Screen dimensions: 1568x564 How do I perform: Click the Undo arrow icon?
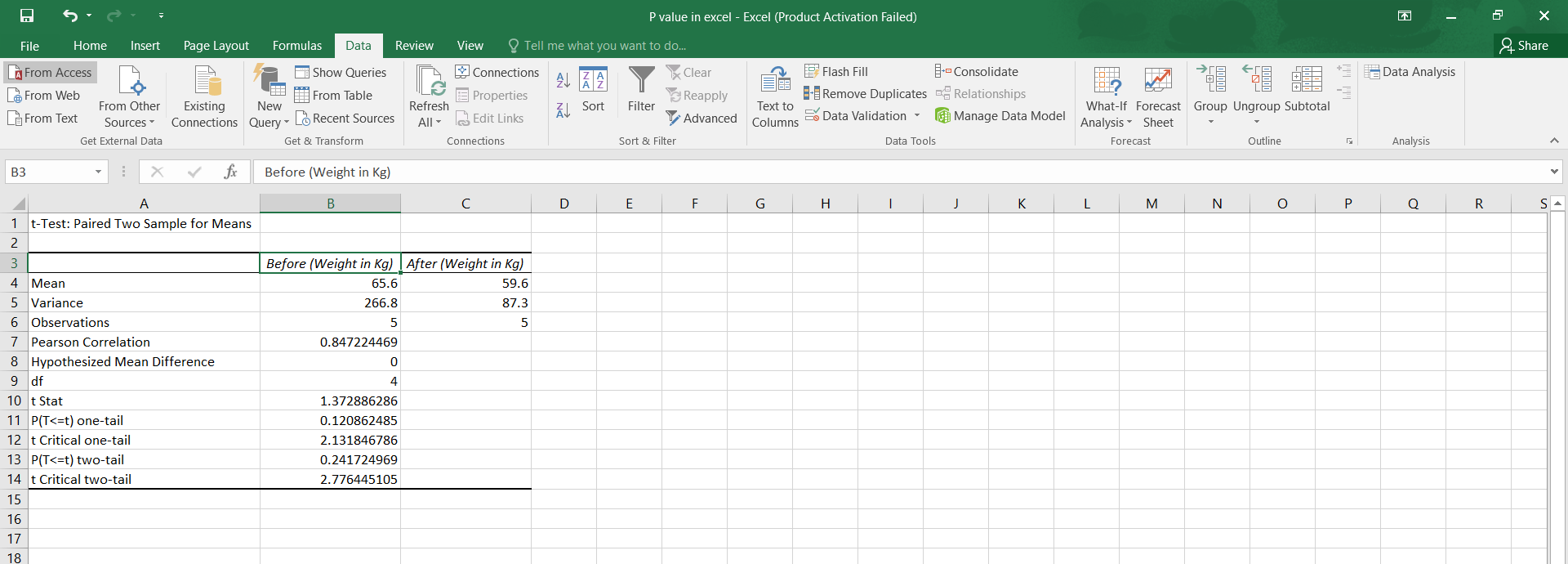(x=70, y=16)
